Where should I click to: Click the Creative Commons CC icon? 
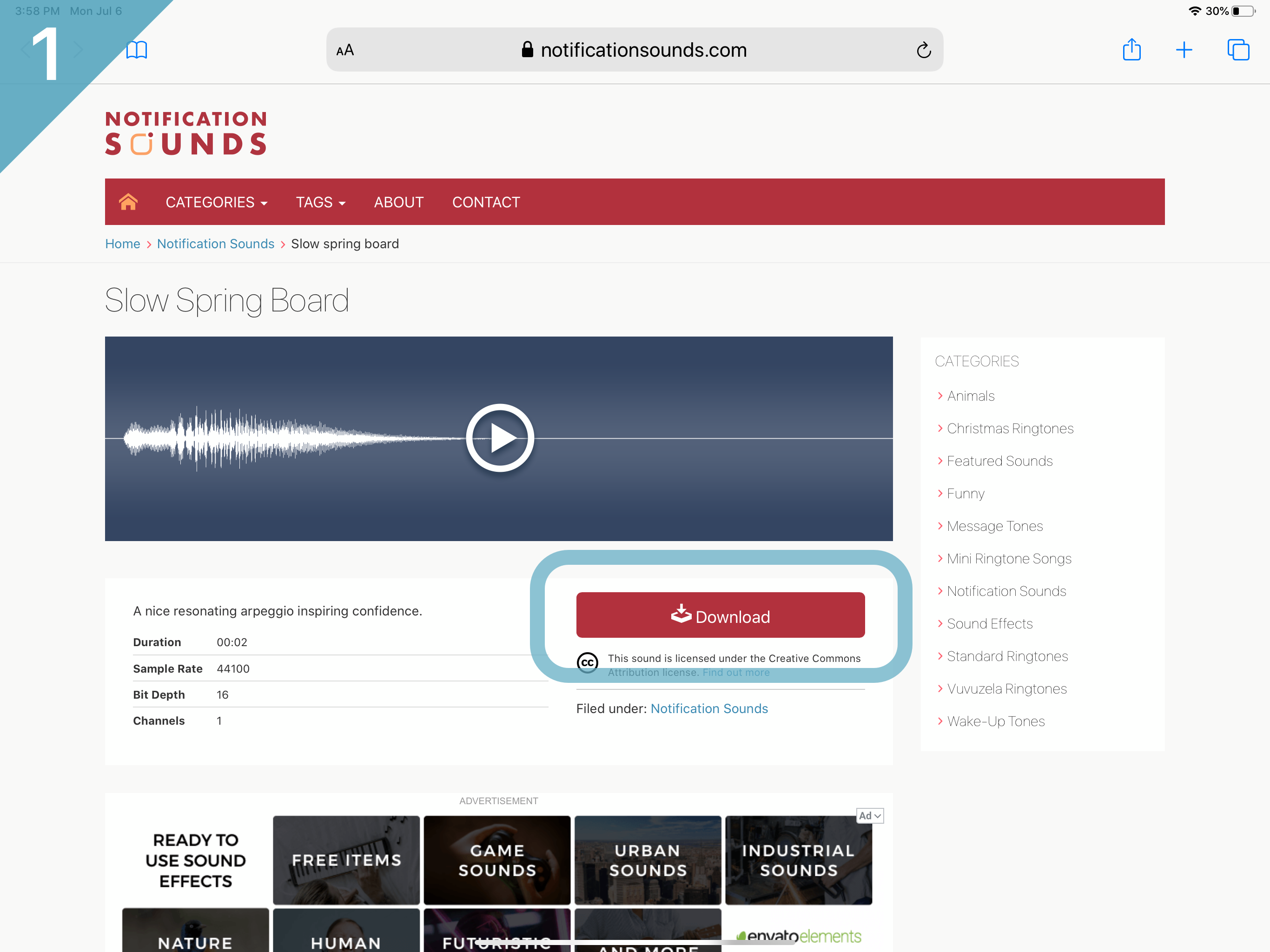tap(587, 662)
